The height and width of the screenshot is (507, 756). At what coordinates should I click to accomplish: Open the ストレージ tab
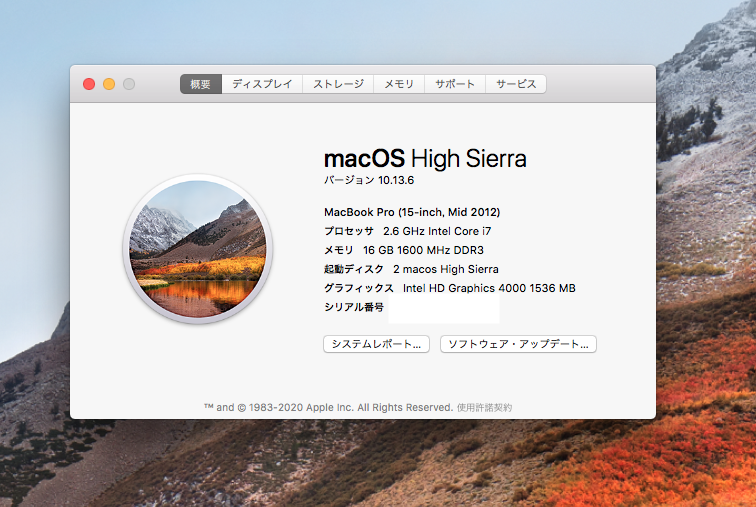coord(338,84)
